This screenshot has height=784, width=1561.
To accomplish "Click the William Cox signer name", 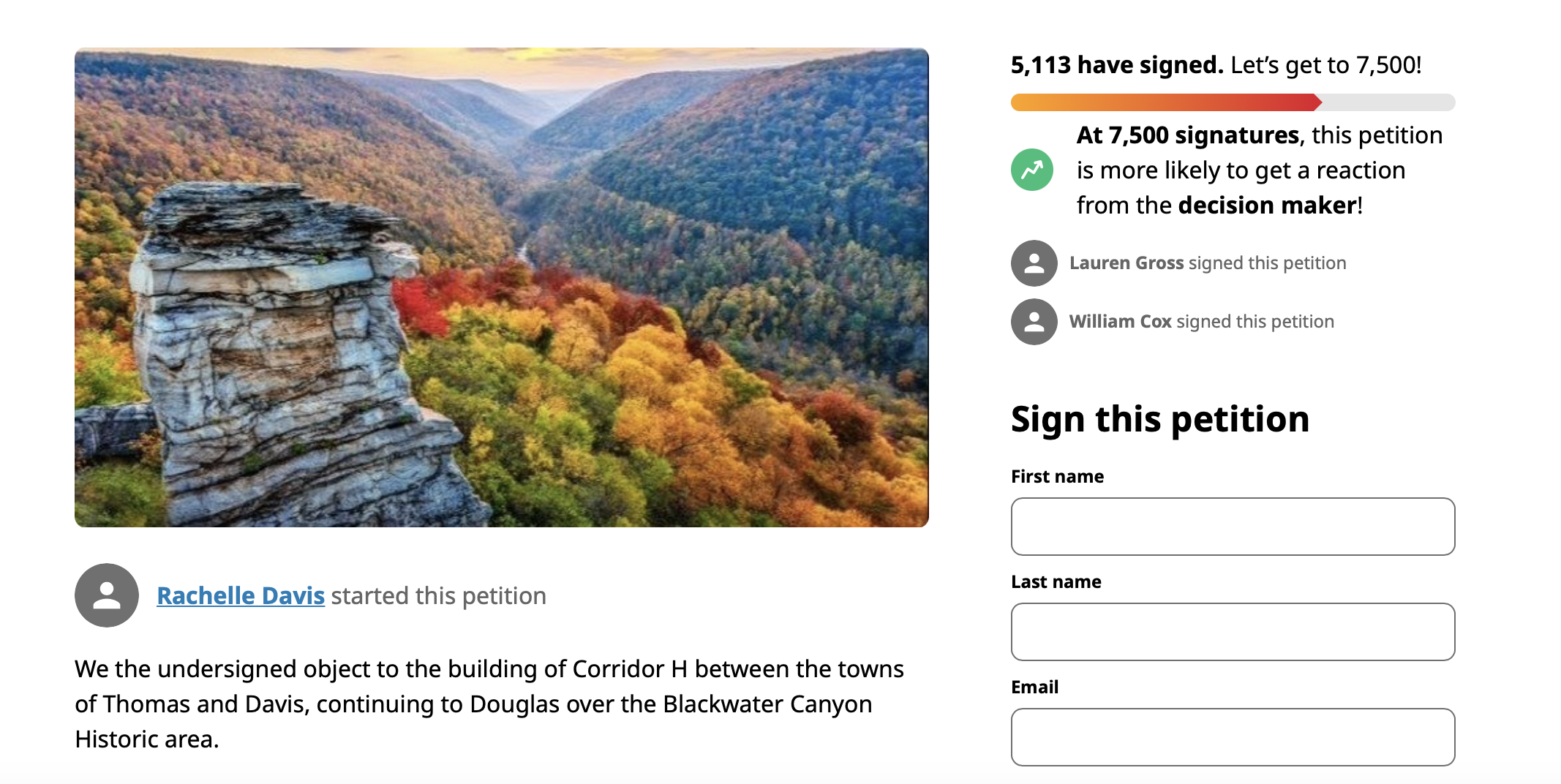I will (x=1120, y=322).
